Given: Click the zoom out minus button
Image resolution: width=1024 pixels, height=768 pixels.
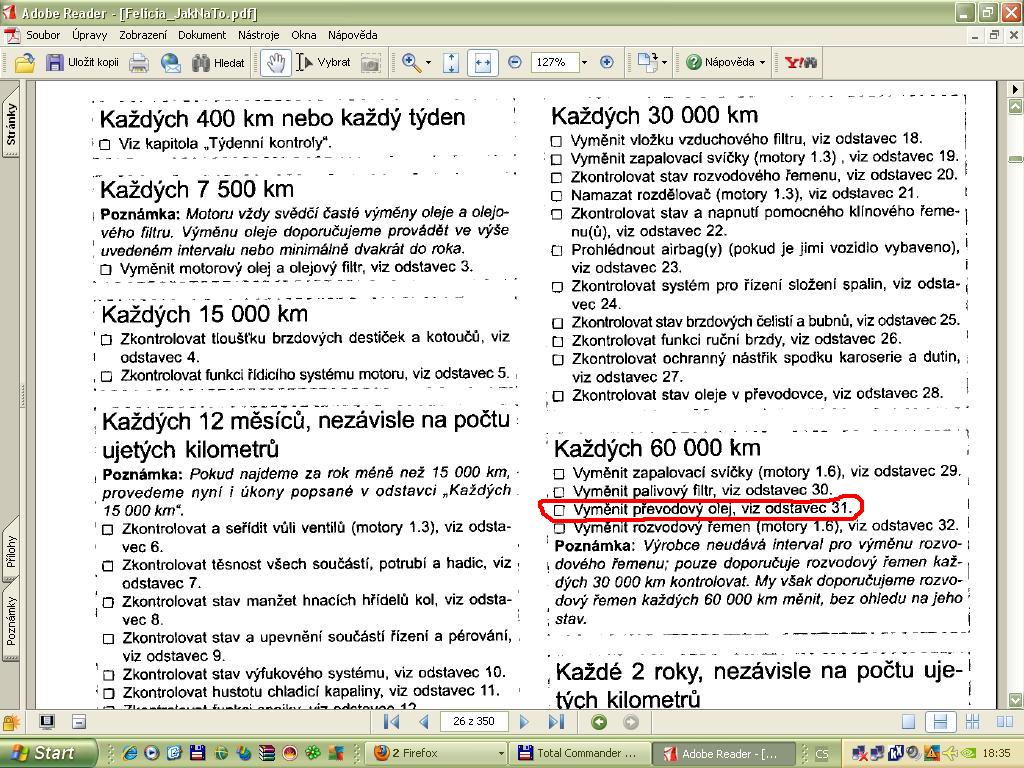Looking at the screenshot, I should (x=515, y=62).
